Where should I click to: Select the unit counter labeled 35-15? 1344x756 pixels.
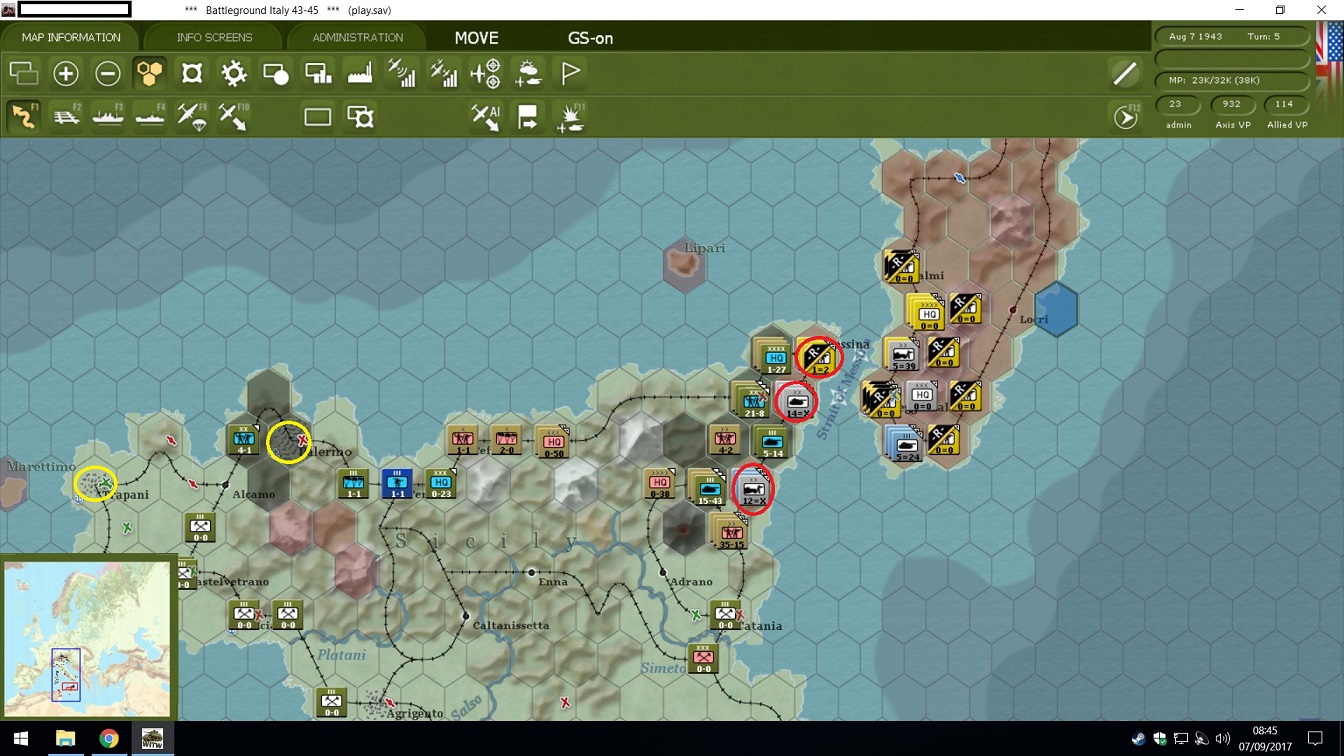(732, 533)
